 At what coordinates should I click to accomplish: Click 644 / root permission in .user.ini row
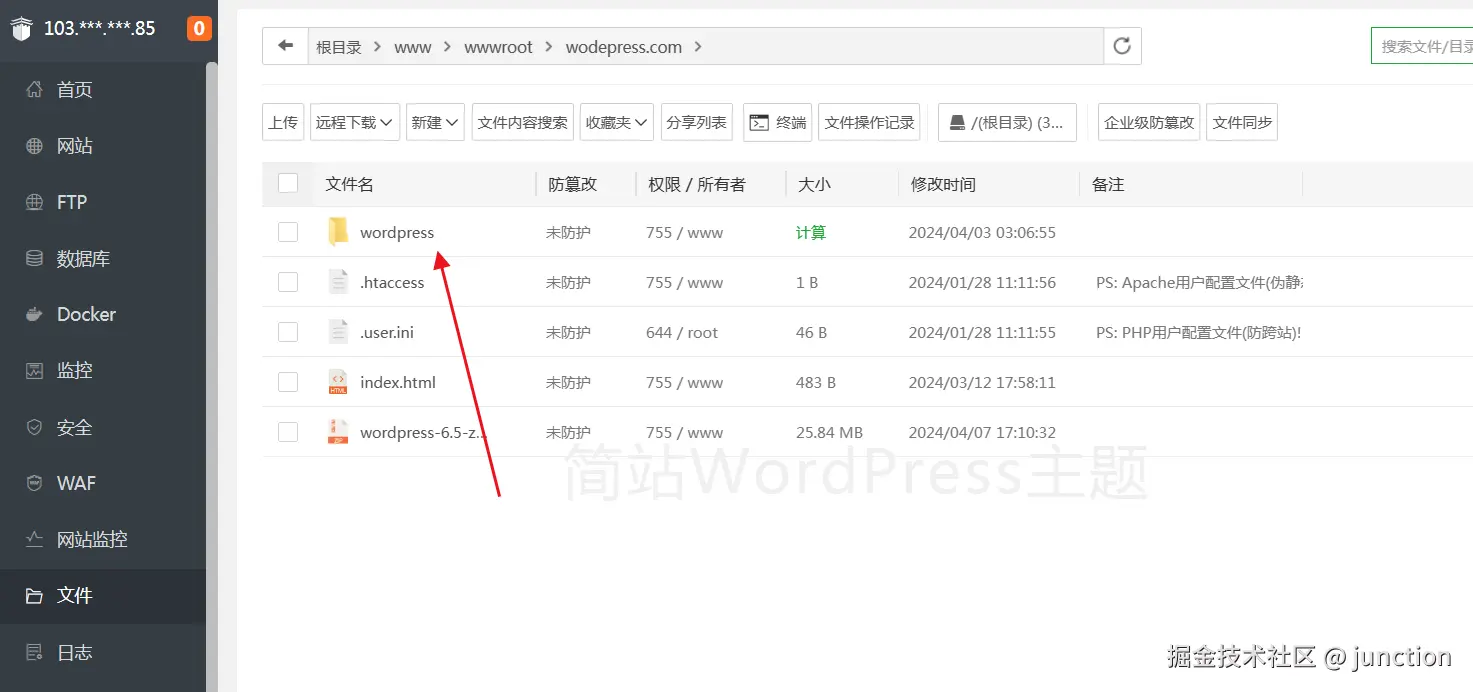click(682, 332)
